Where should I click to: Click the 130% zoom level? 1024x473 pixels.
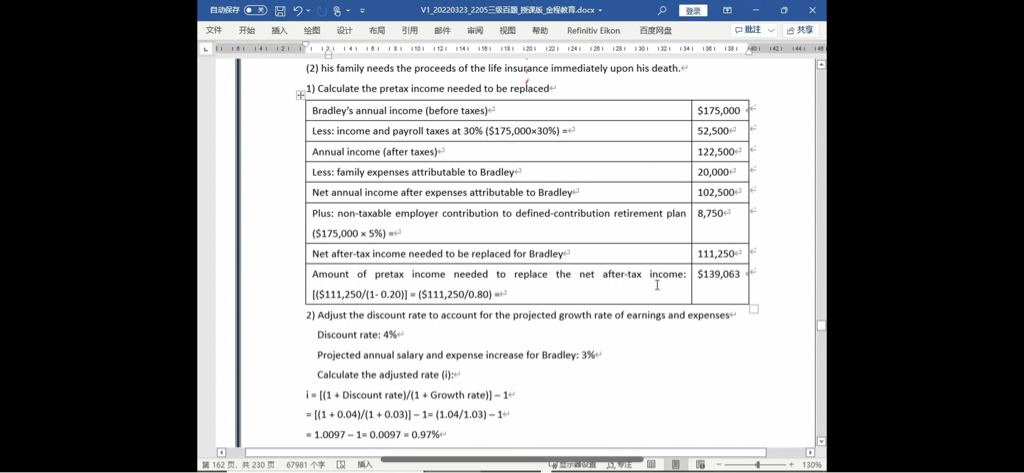[811, 465]
